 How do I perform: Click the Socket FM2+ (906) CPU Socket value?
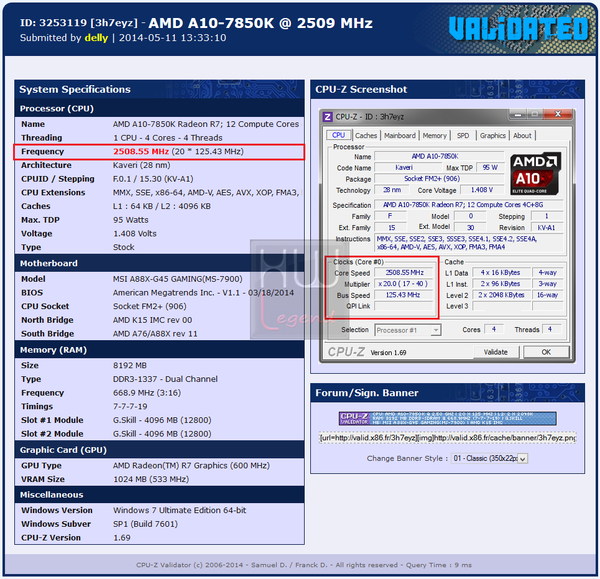coord(150,306)
